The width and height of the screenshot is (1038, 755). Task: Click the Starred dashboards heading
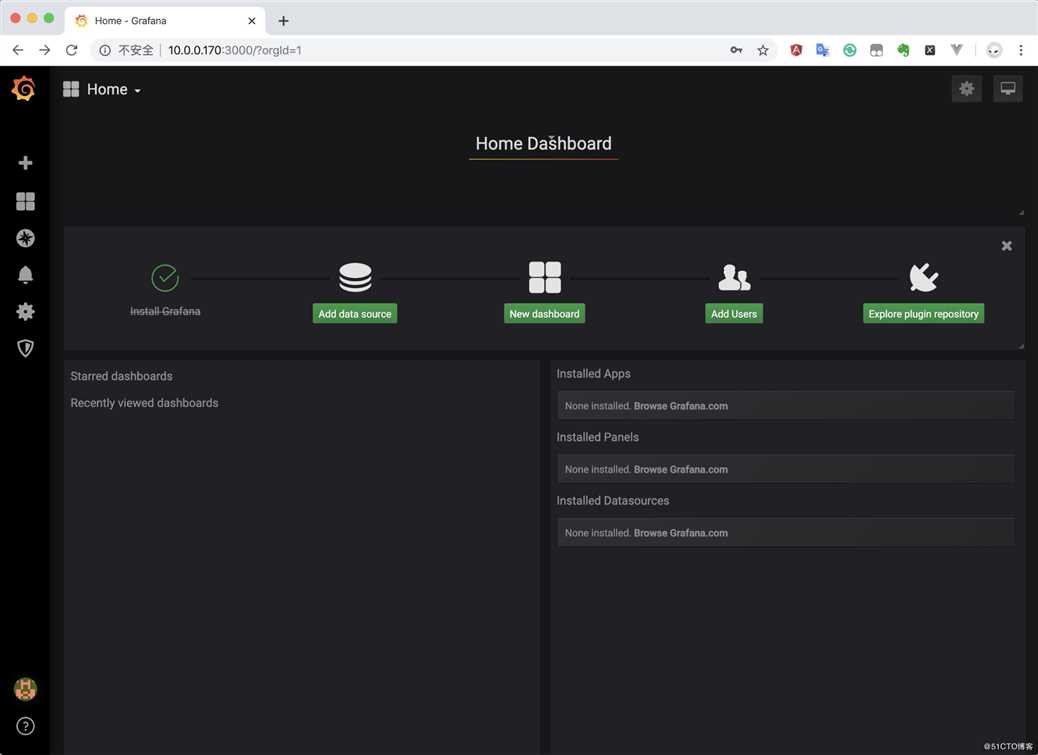click(121, 376)
